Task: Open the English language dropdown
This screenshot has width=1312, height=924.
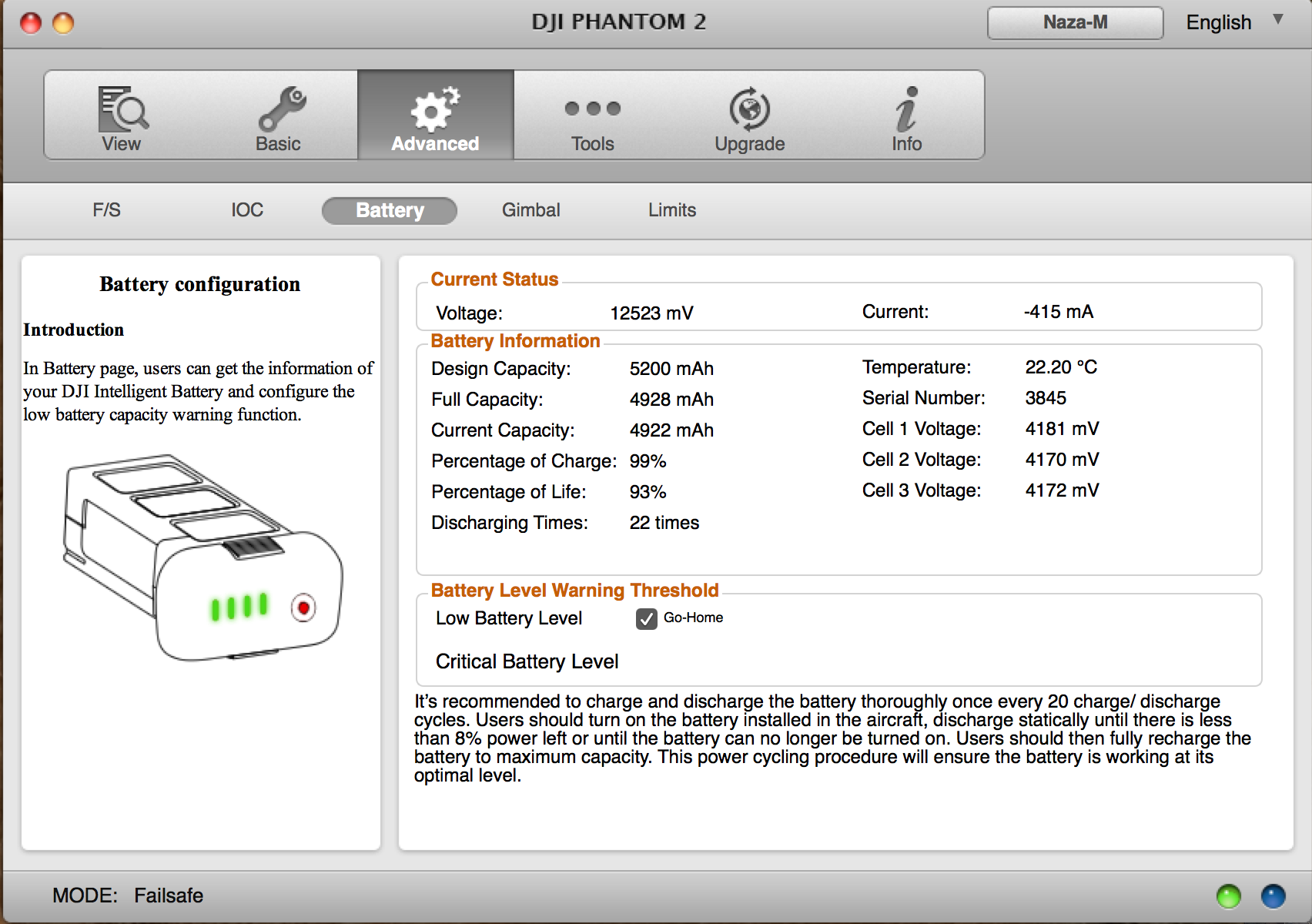Action: [x=1234, y=22]
